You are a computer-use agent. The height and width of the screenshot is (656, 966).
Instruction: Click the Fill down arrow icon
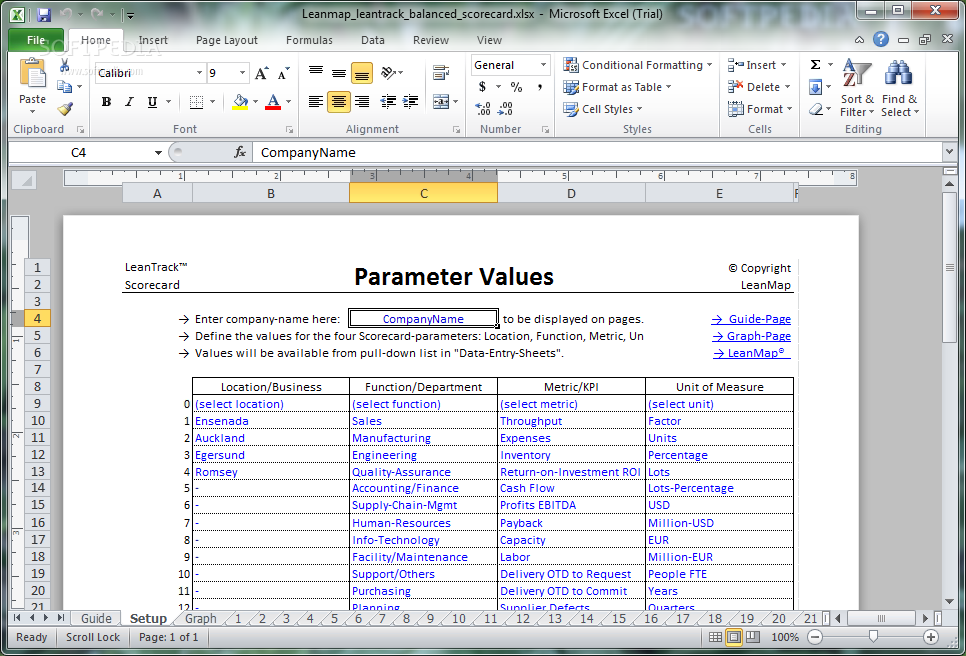[815, 87]
